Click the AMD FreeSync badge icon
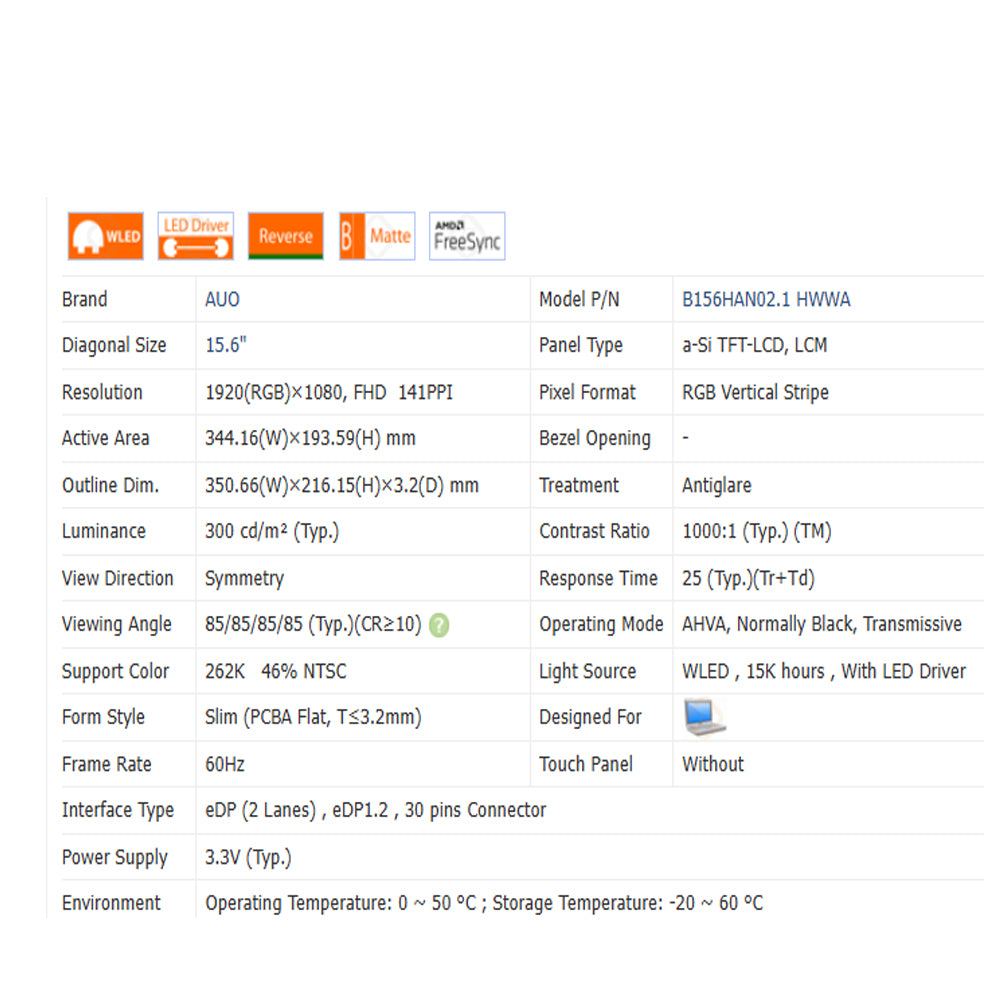Image resolution: width=1000 pixels, height=1000 pixels. [x=467, y=236]
